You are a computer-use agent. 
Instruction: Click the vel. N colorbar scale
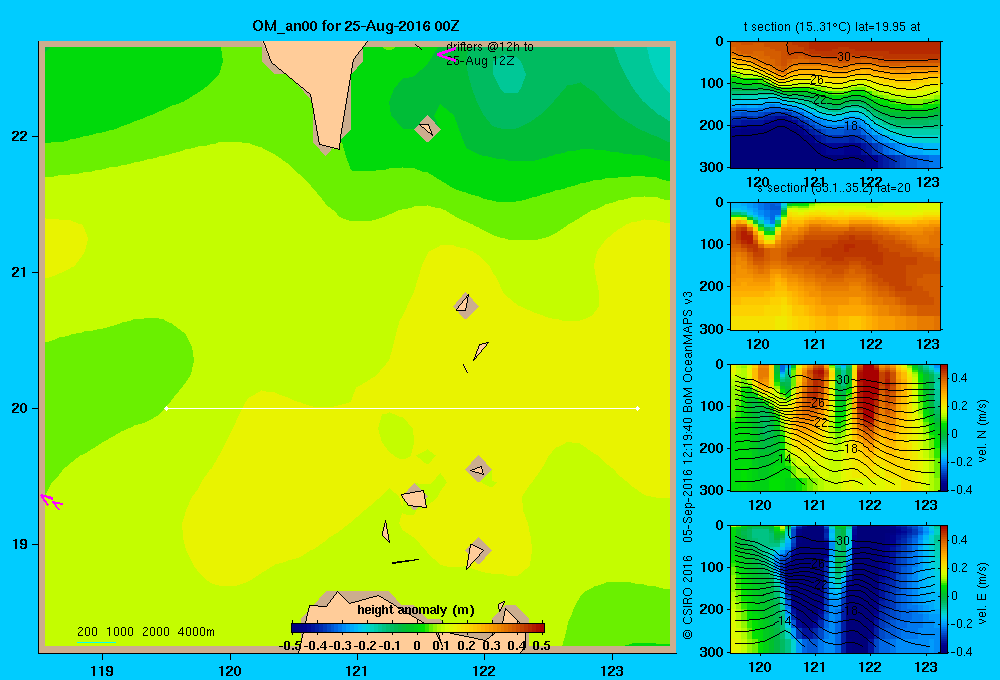[945, 427]
